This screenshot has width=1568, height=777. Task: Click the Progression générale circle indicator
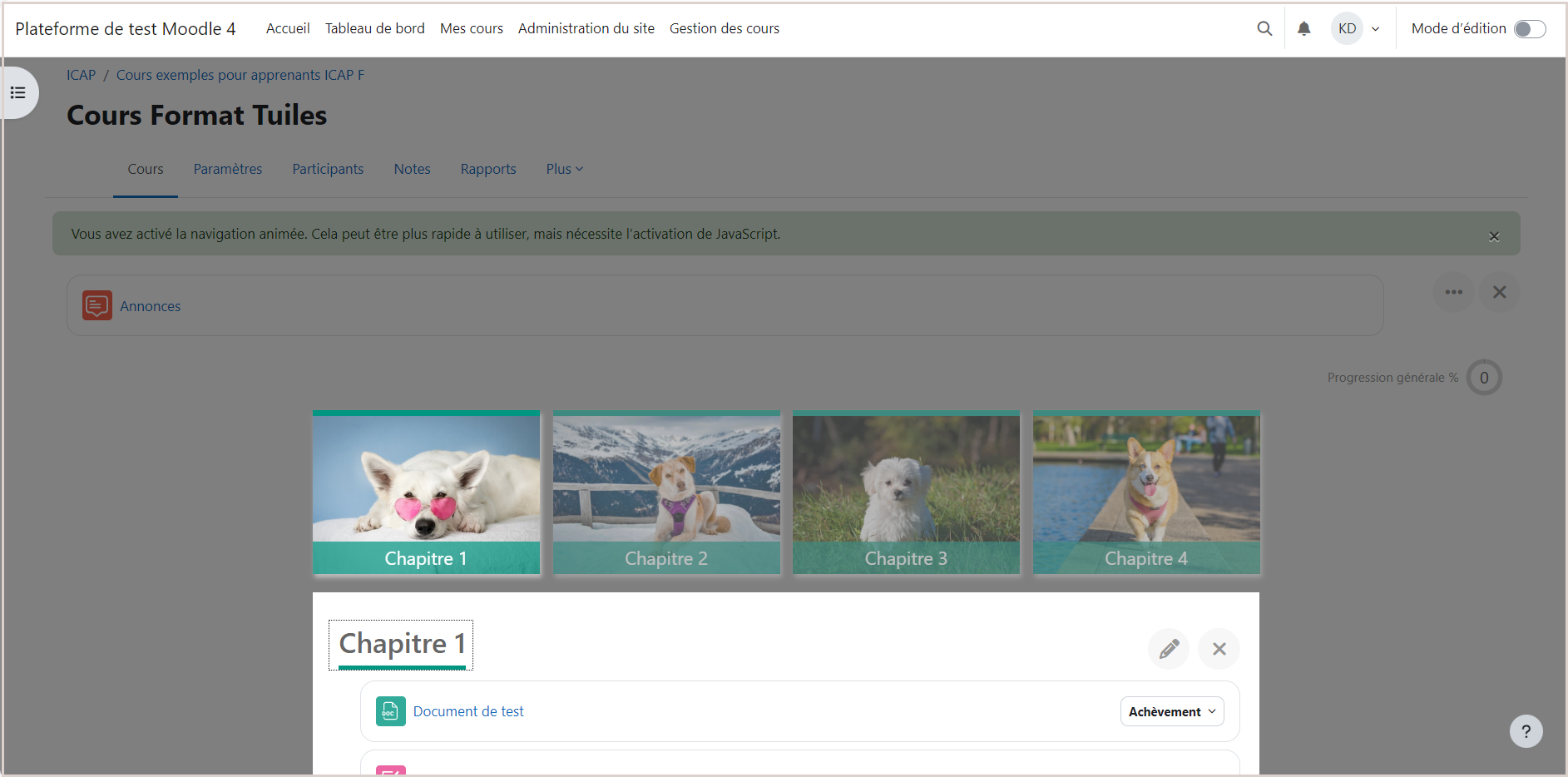point(1484,378)
